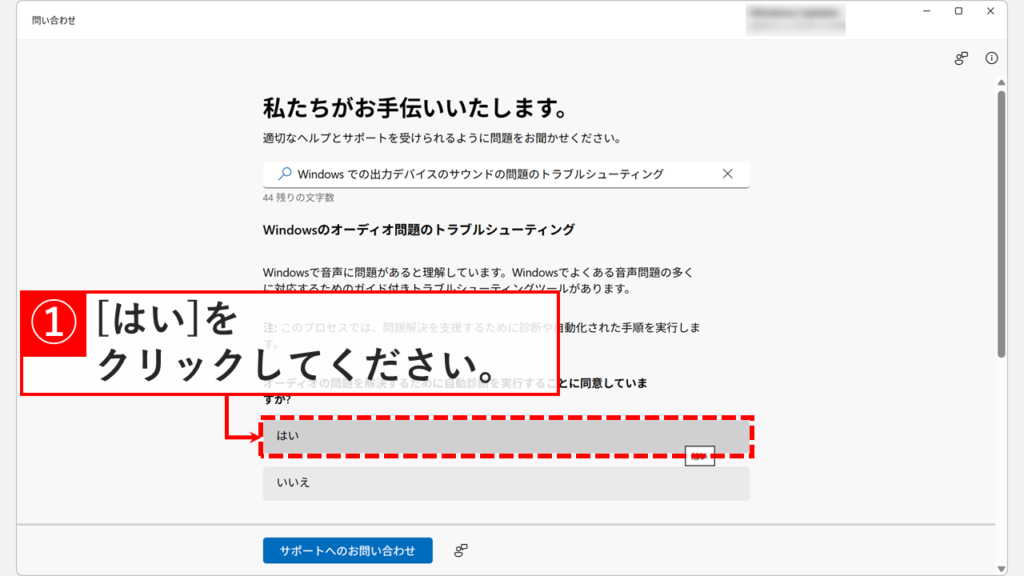Click the small icon next to the はい option
1024x576 pixels.
click(x=700, y=455)
